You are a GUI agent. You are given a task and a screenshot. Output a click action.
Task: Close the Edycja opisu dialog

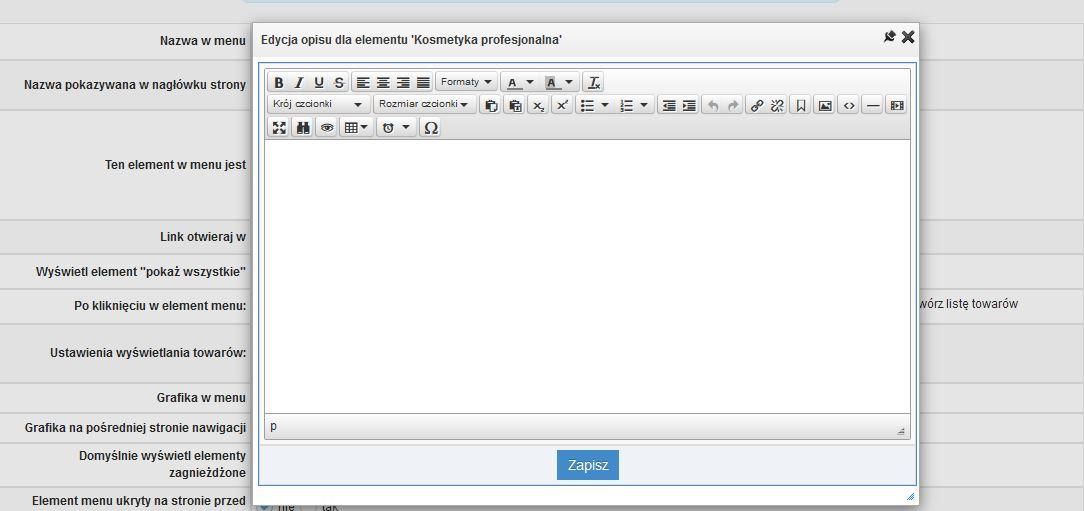tap(908, 37)
